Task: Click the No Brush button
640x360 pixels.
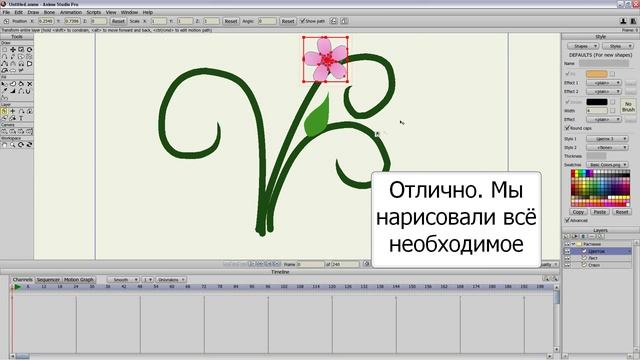Action: (x=628, y=107)
